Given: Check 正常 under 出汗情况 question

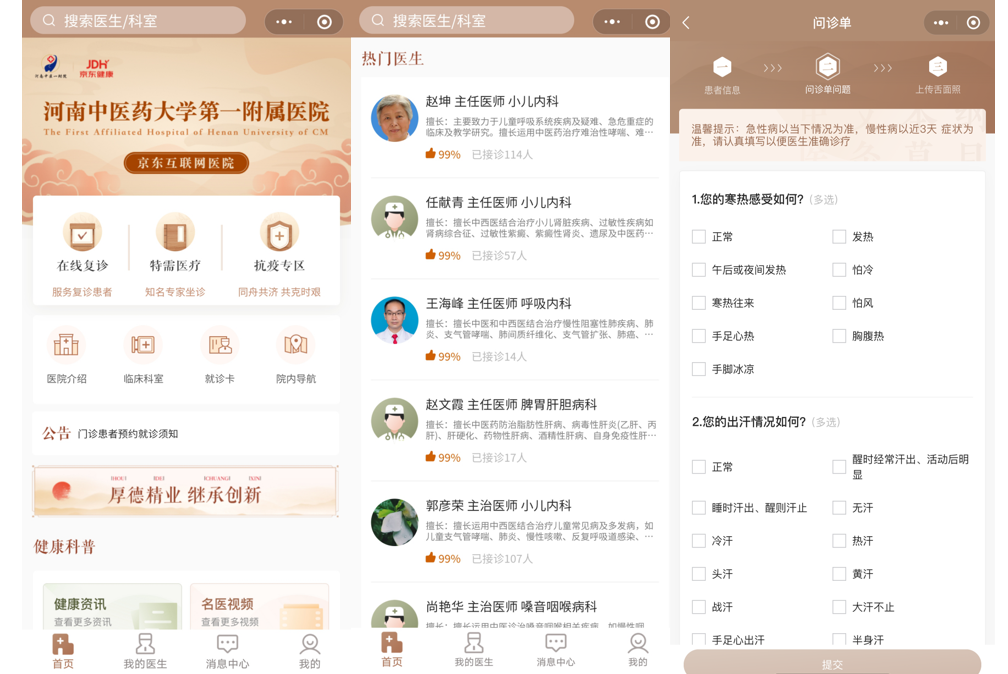Looking at the screenshot, I should (699, 467).
